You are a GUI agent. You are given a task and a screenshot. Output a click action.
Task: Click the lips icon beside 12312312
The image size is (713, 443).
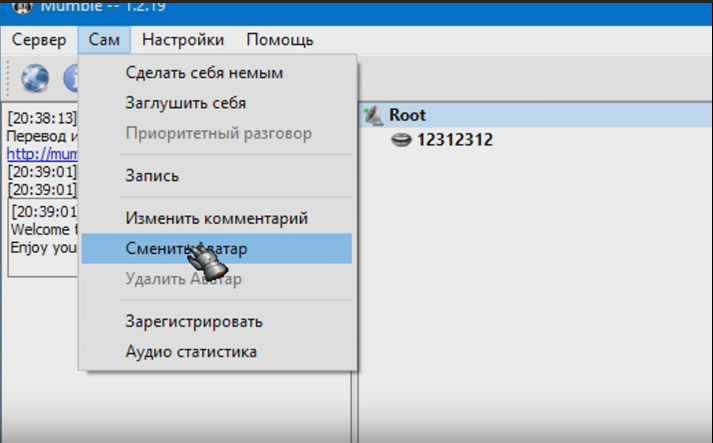[x=401, y=140]
